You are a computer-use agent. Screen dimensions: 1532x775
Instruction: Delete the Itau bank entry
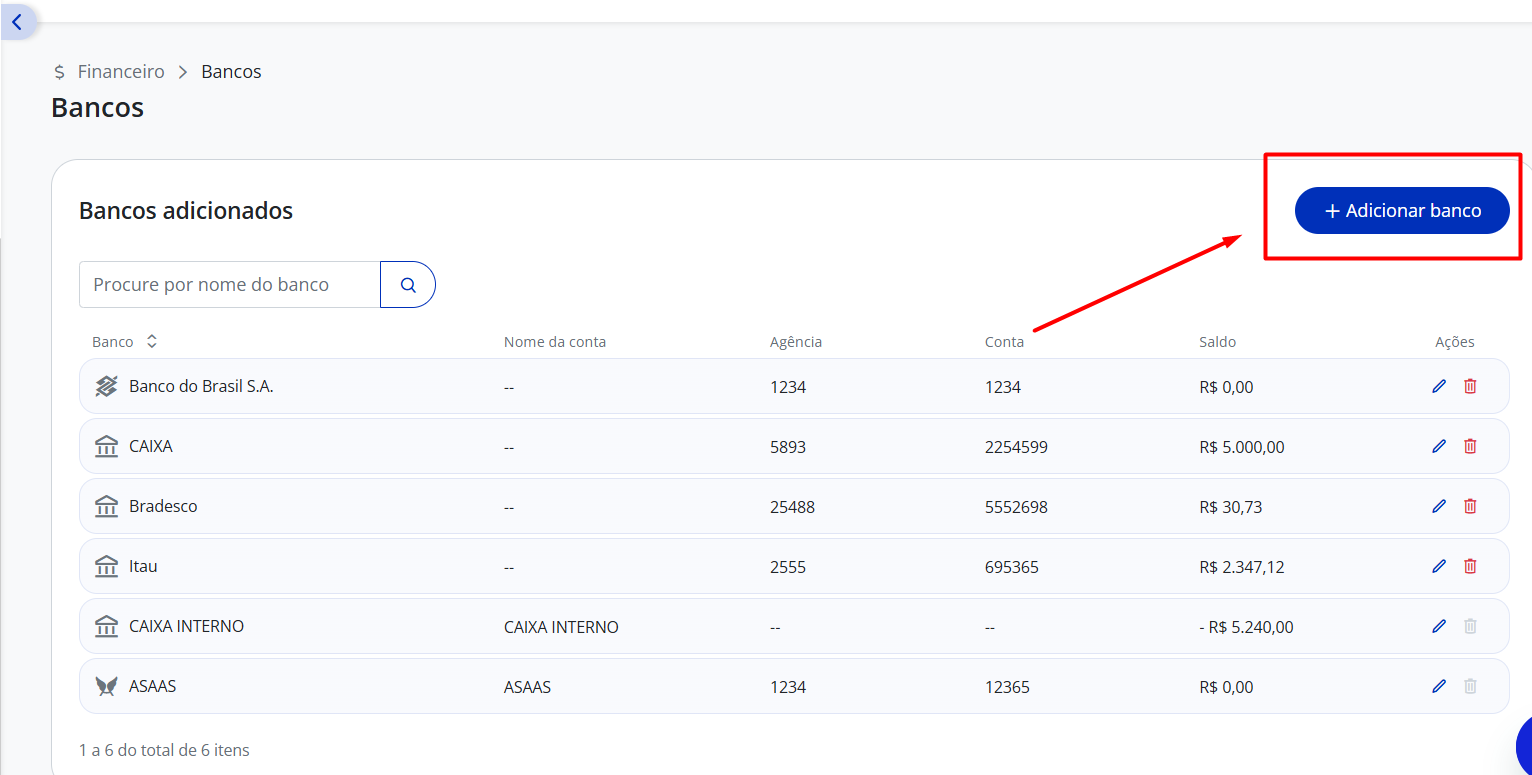pyautogui.click(x=1470, y=566)
